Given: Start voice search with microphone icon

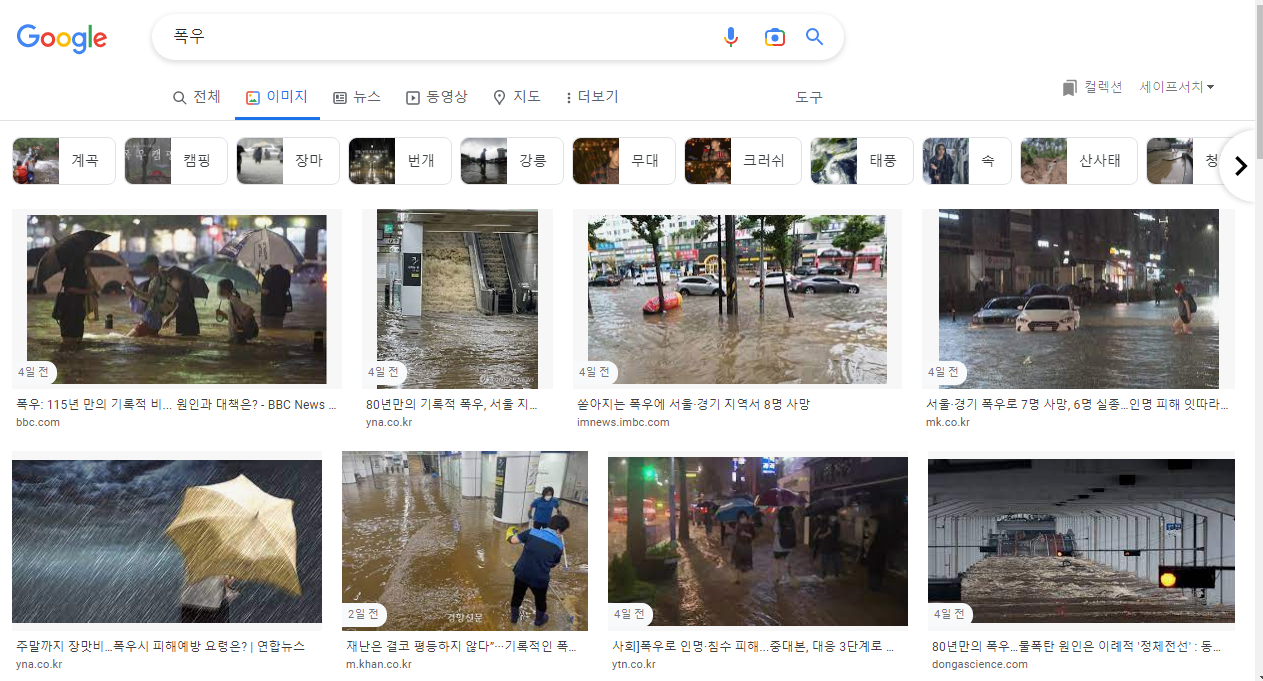Looking at the screenshot, I should click(731, 37).
